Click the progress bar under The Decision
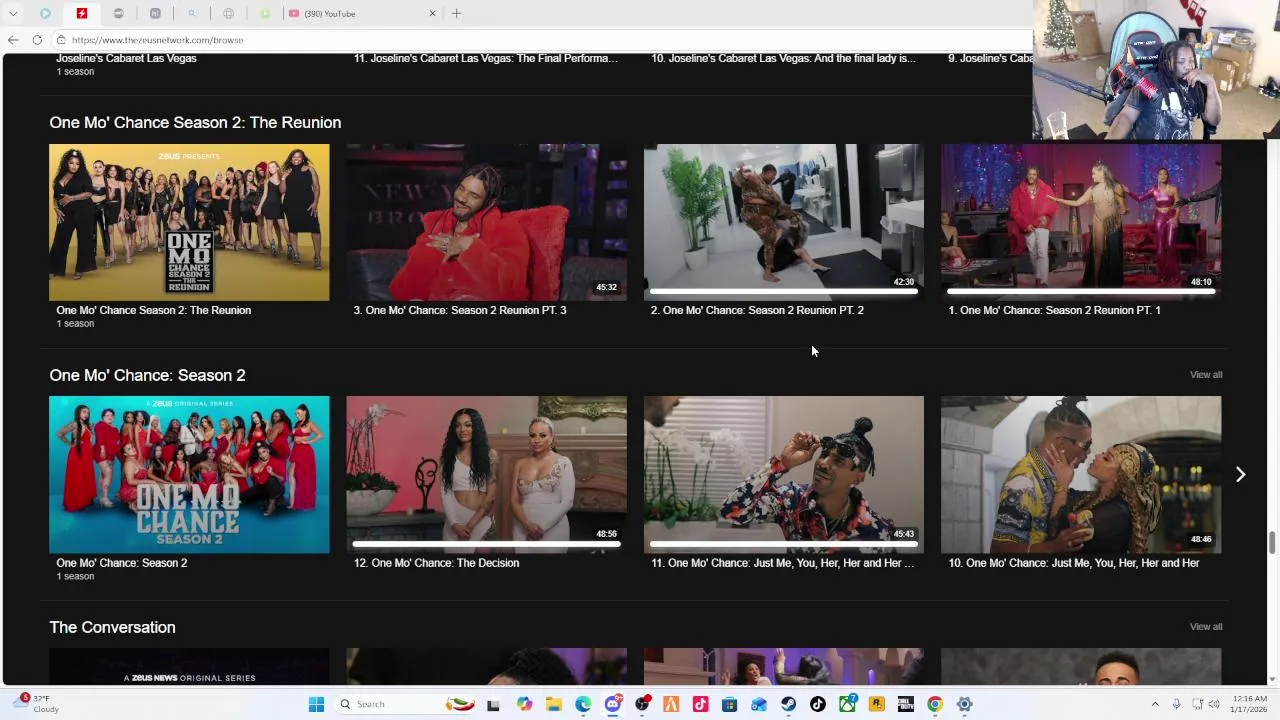Image resolution: width=1280 pixels, height=720 pixels. [486, 544]
